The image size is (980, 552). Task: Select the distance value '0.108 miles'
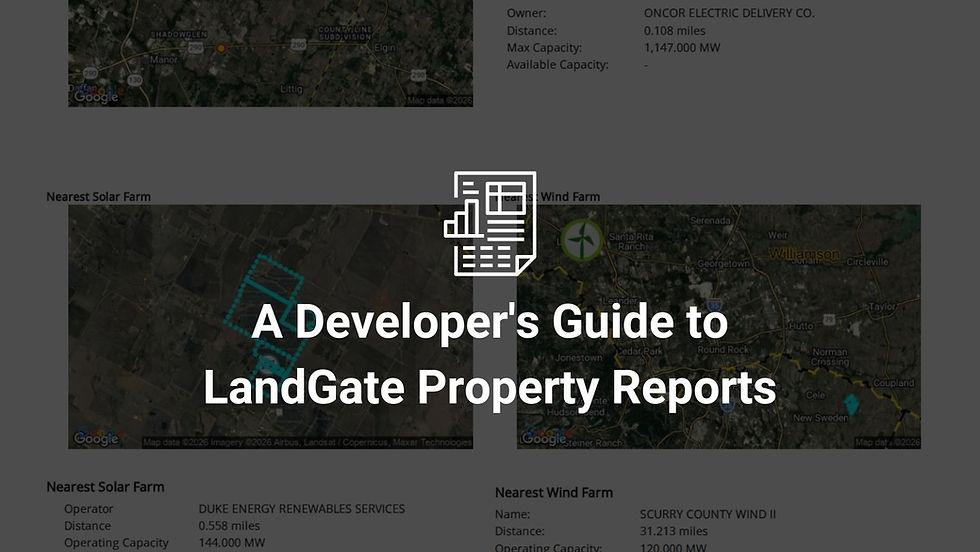(674, 31)
